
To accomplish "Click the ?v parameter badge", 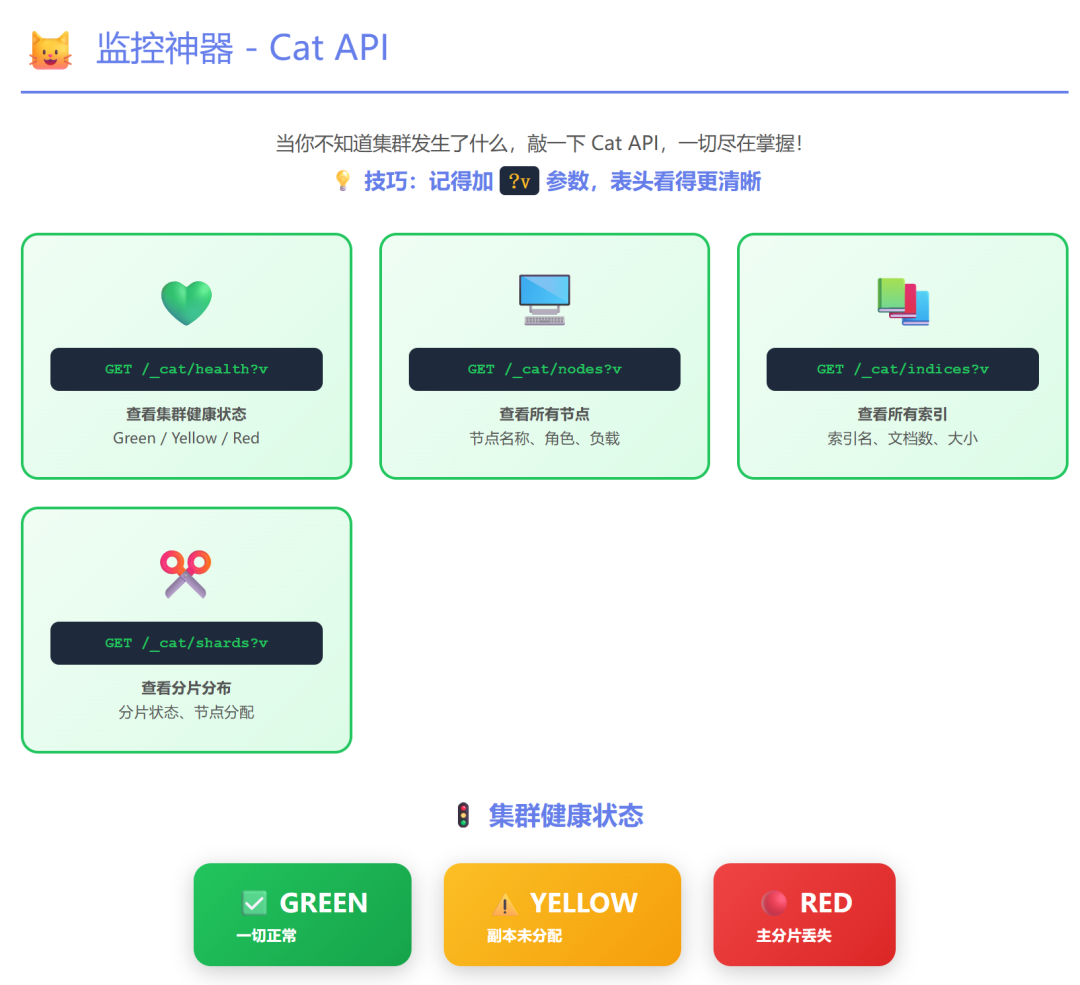I will click(519, 181).
